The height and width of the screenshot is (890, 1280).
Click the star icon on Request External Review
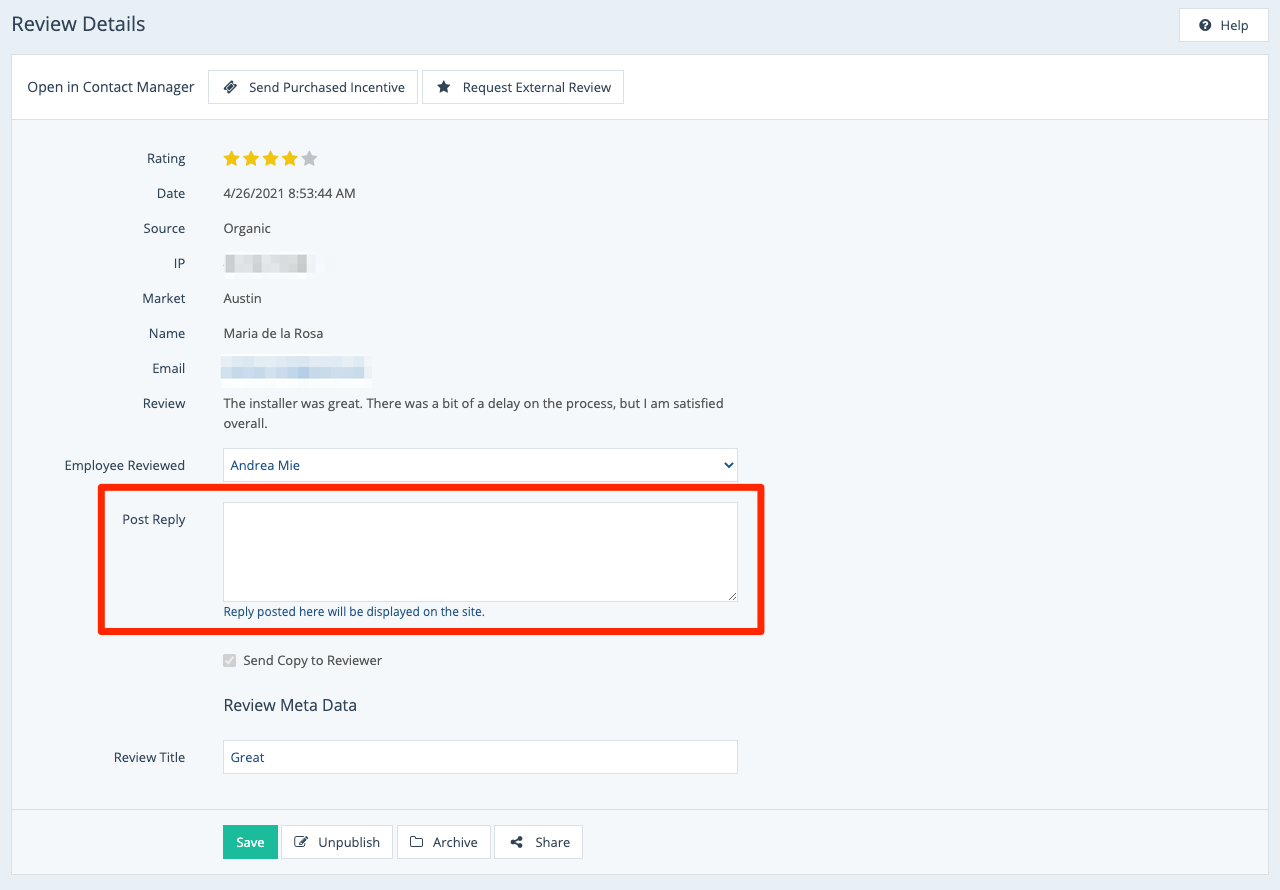[x=444, y=87]
